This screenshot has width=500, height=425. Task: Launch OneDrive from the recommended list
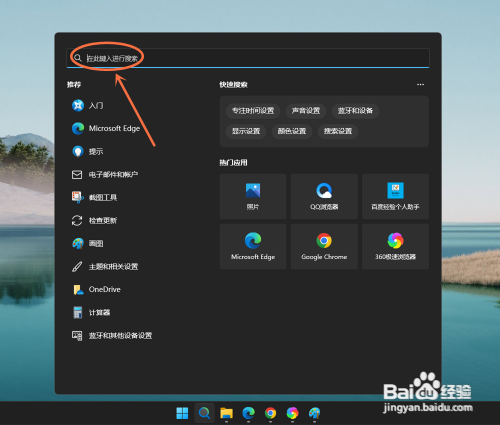coord(96,289)
